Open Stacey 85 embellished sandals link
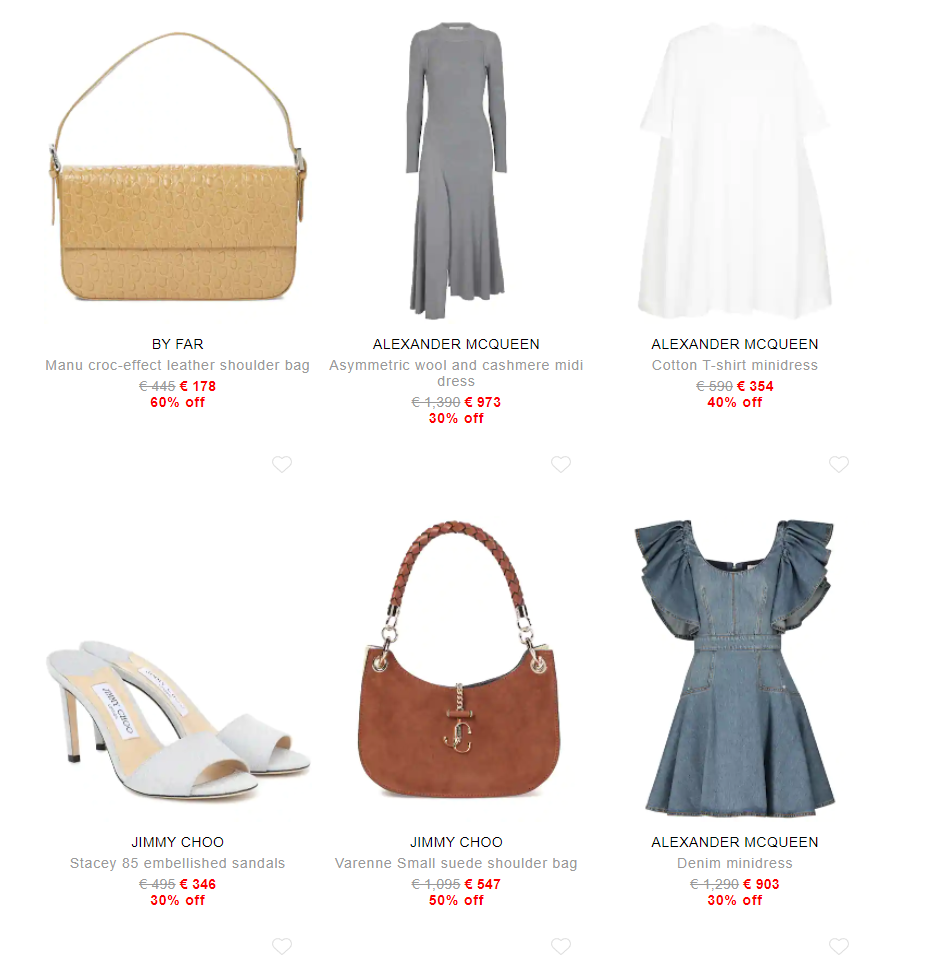Image resolution: width=933 pixels, height=971 pixels. 178,863
